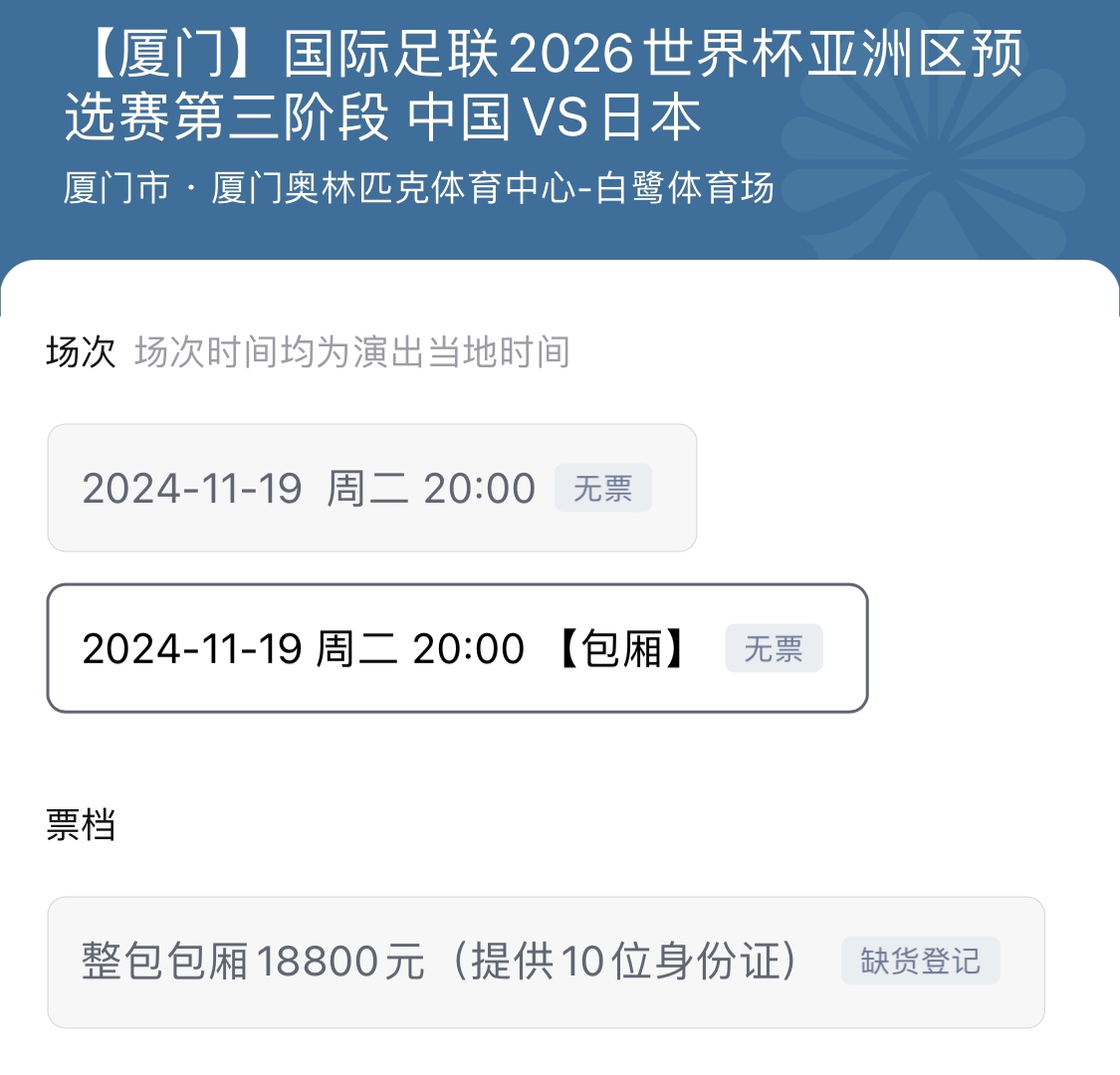Click the 【包厢】 label in the second session
The height and width of the screenshot is (1075, 1120).
(622, 649)
